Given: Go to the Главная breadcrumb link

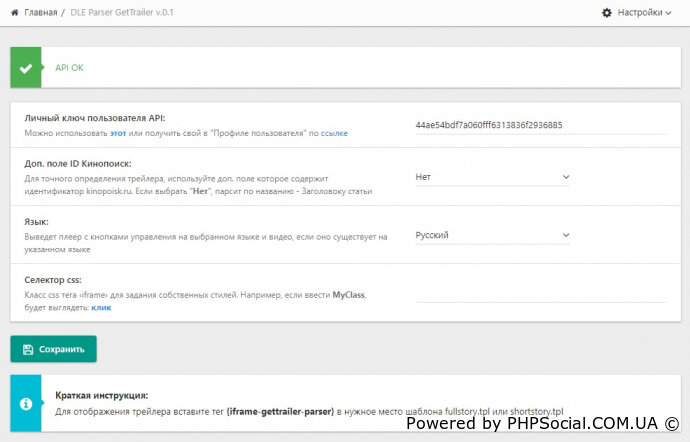Looking at the screenshot, I should point(40,13).
